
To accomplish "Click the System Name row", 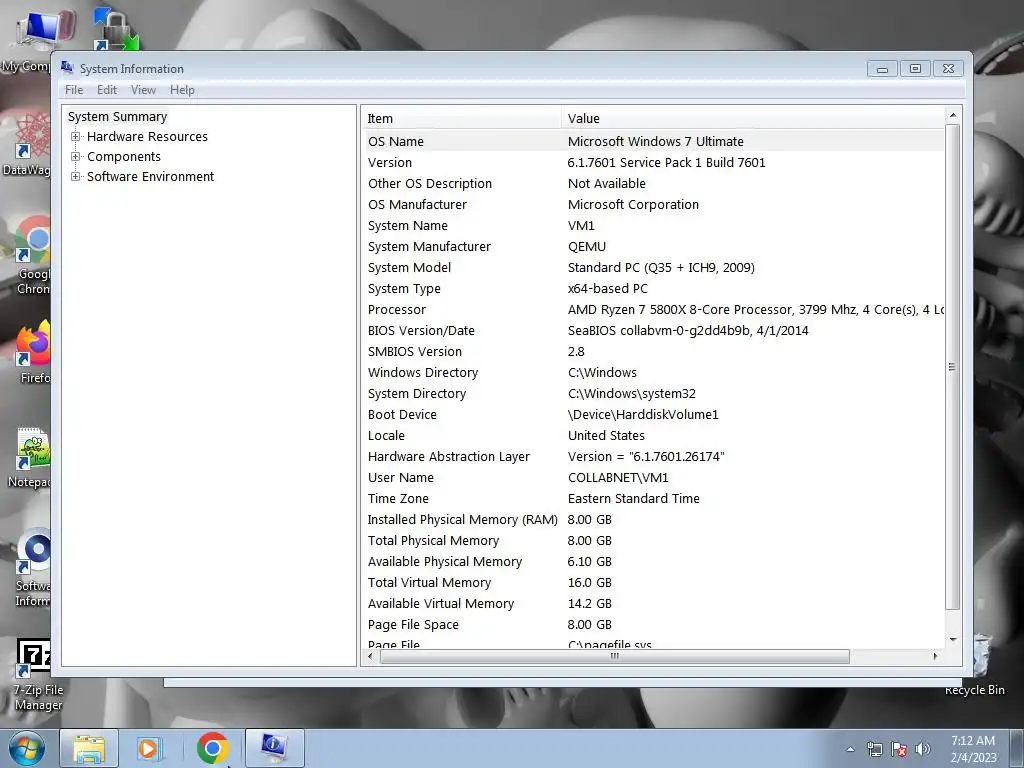I will 653,225.
